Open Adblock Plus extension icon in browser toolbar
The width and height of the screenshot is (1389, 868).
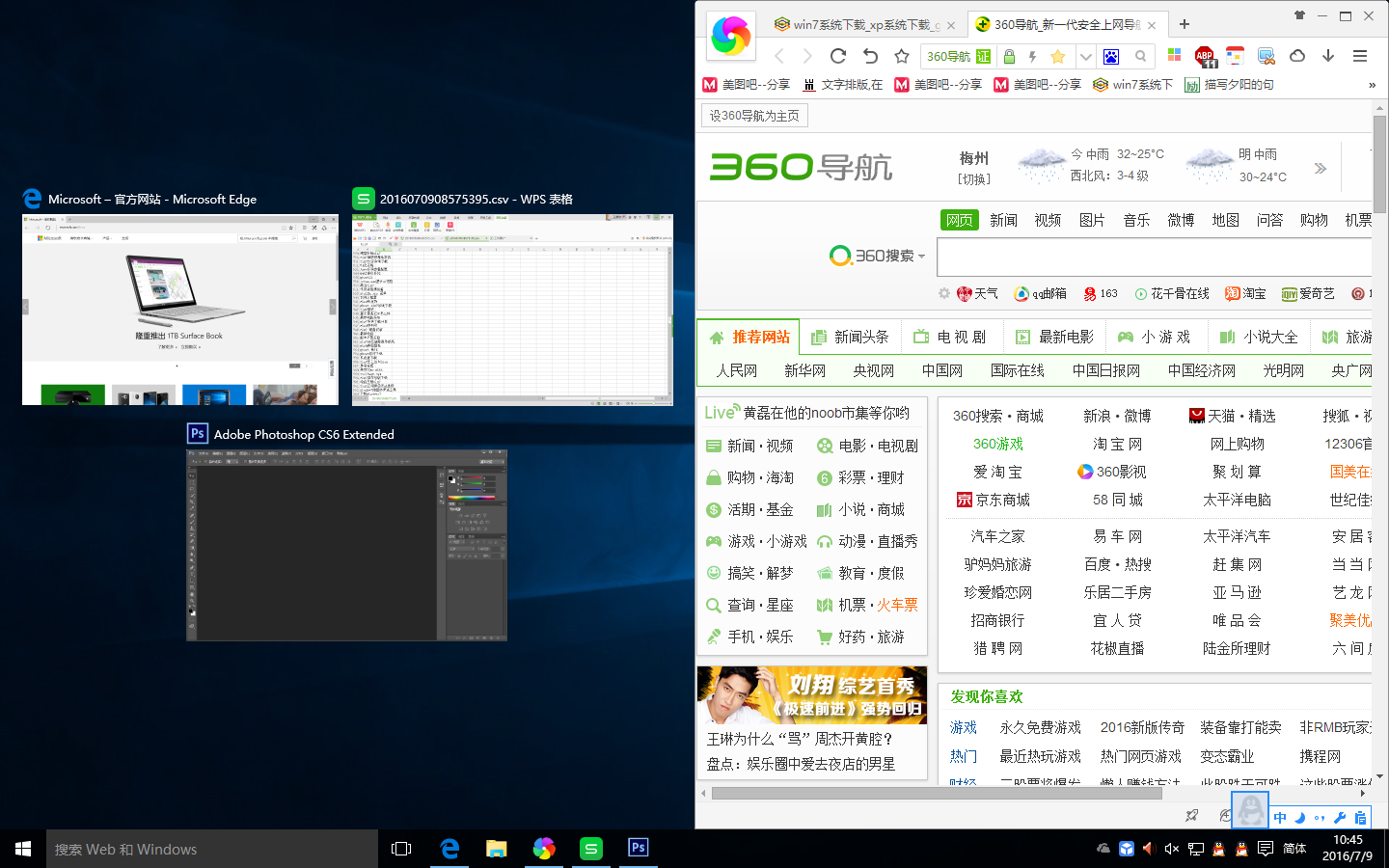1205,56
